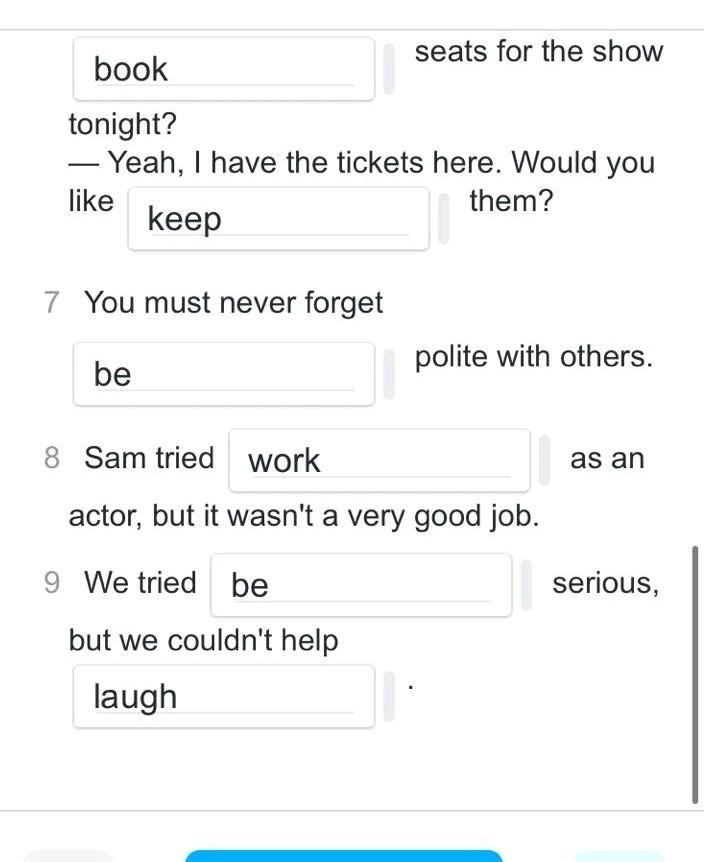Tap the gray marker beside the "laugh" field
The width and height of the screenshot is (704, 862).
coord(389,696)
